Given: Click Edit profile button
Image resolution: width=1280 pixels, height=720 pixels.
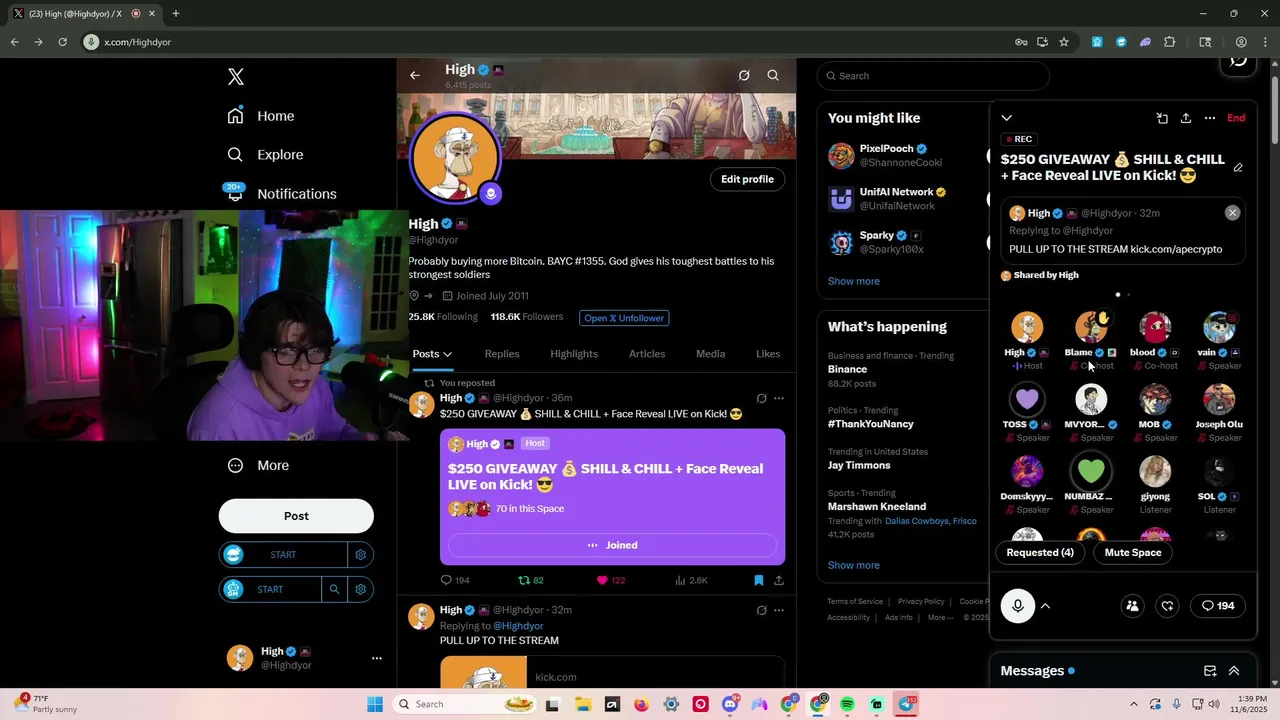Looking at the screenshot, I should [x=747, y=179].
